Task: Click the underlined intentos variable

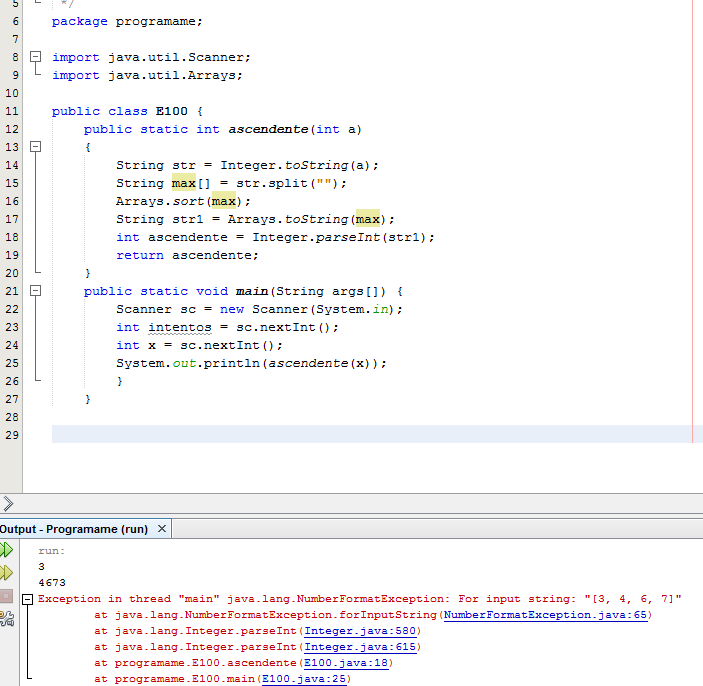Action: pyautogui.click(x=180, y=327)
